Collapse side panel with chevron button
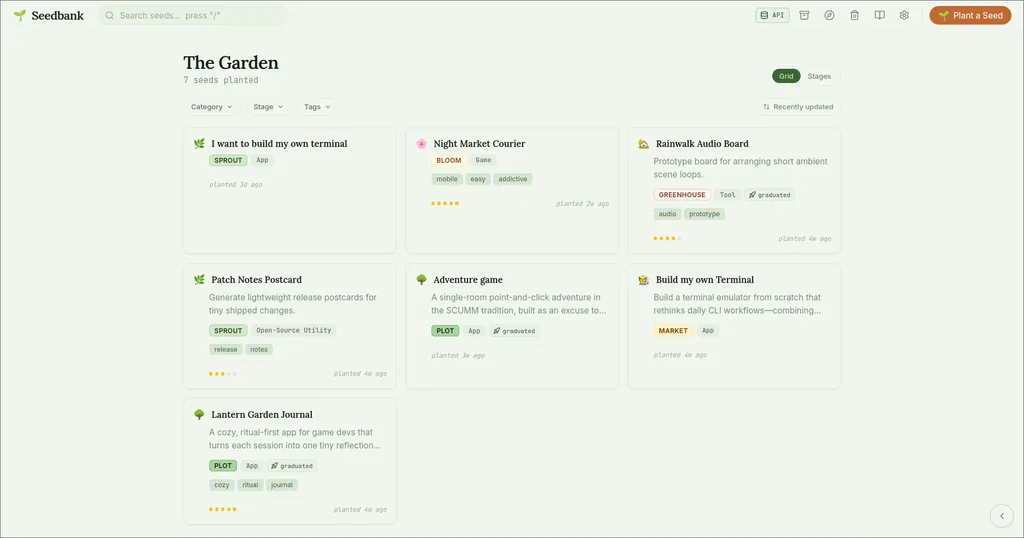The width and height of the screenshot is (1024, 538). pos(1002,516)
